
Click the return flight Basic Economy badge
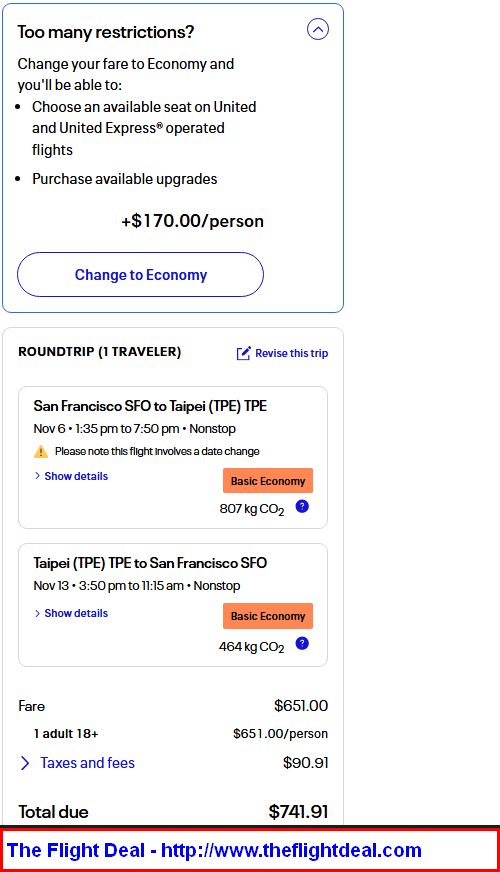click(268, 616)
